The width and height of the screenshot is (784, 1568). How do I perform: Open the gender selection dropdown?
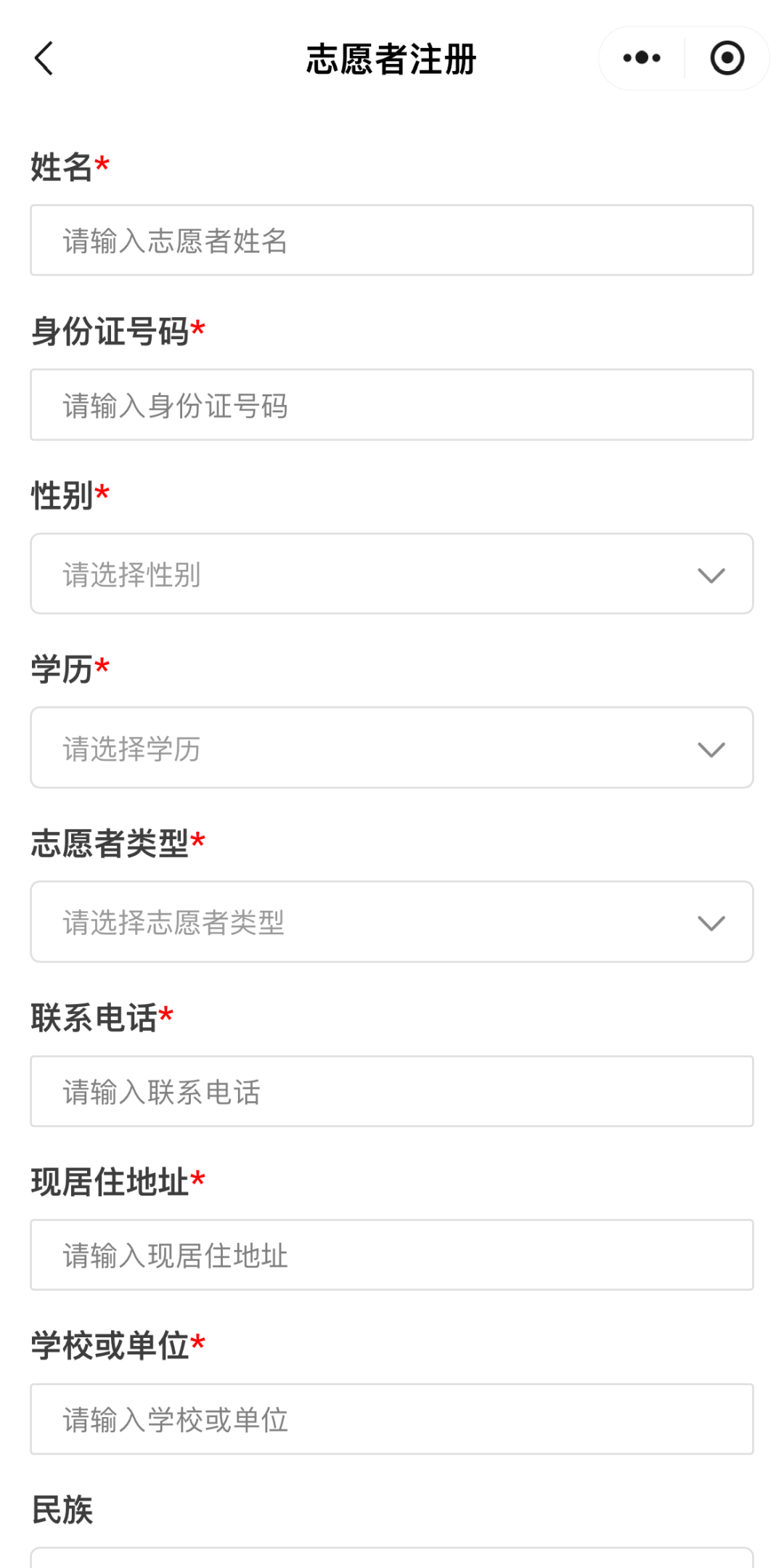(x=392, y=574)
